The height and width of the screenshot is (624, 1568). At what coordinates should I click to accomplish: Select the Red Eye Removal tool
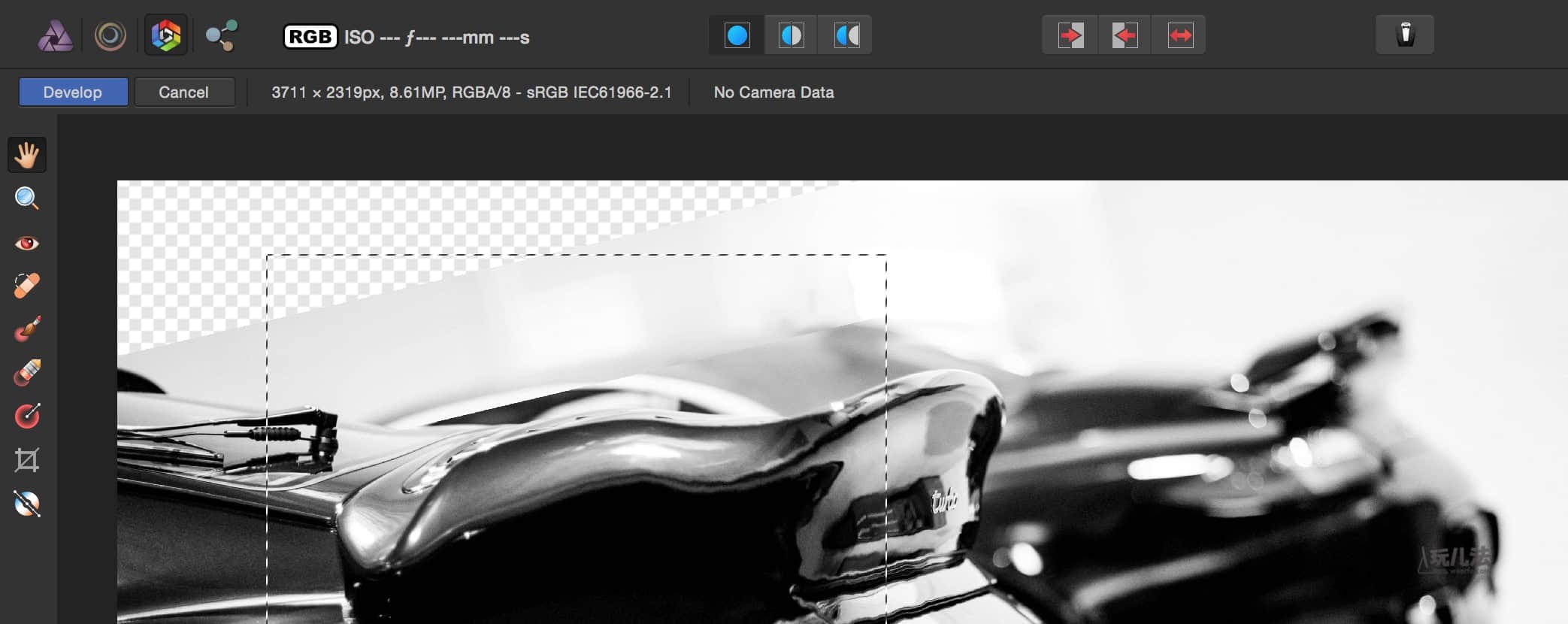27,243
